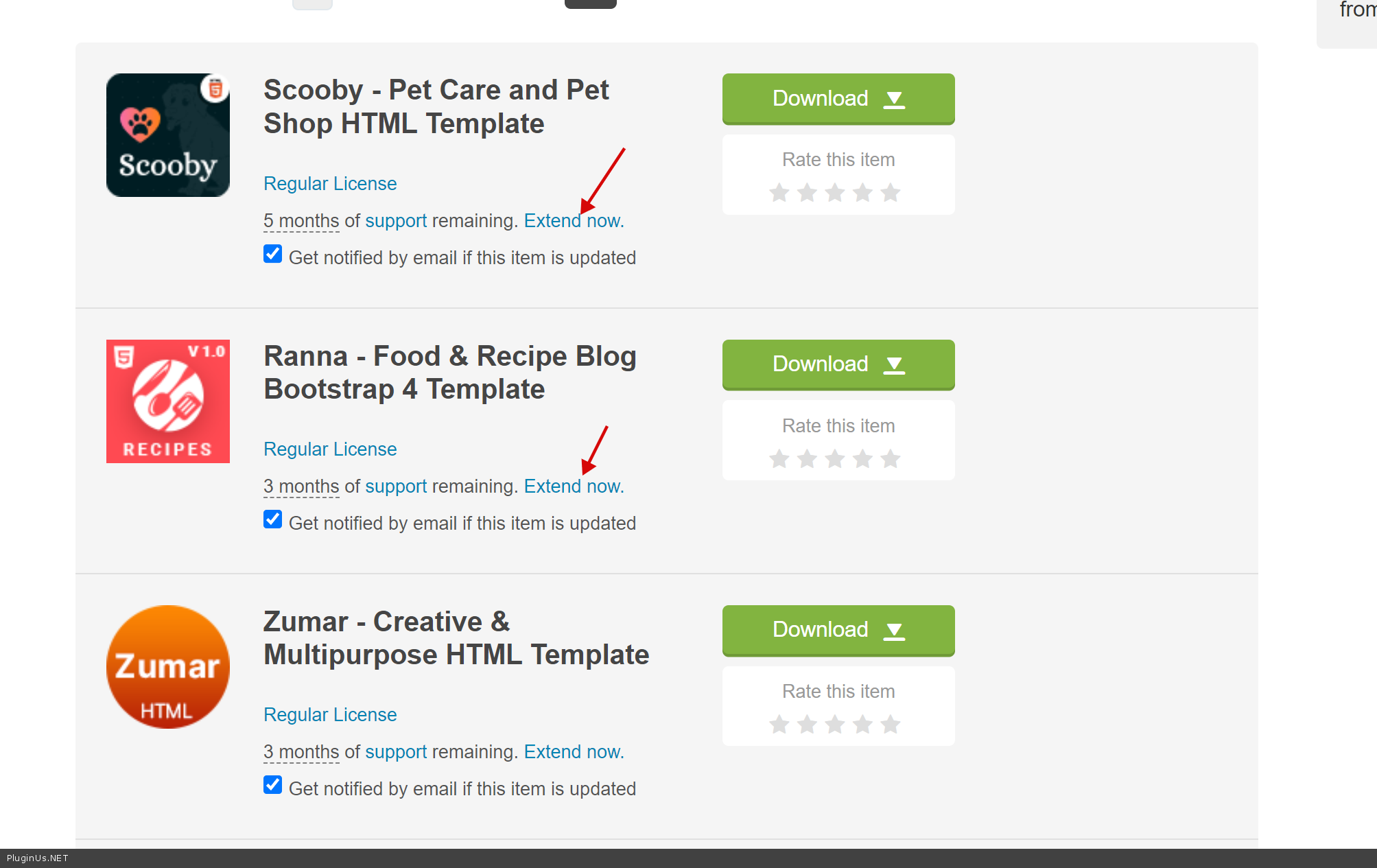The image size is (1377, 868).
Task: Rate Scooby template five stars
Action: [890, 193]
